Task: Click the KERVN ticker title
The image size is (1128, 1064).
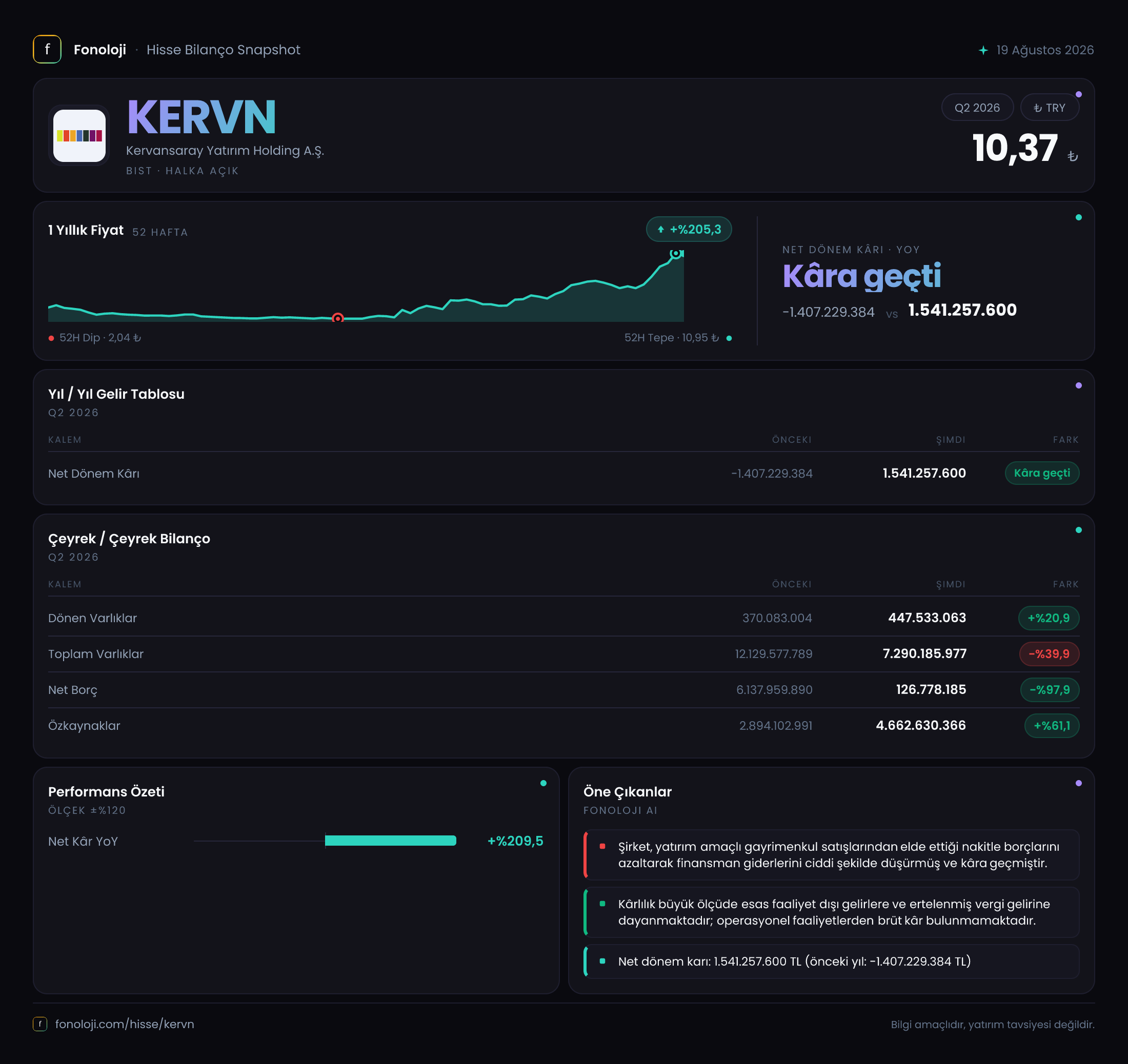Action: [202, 117]
